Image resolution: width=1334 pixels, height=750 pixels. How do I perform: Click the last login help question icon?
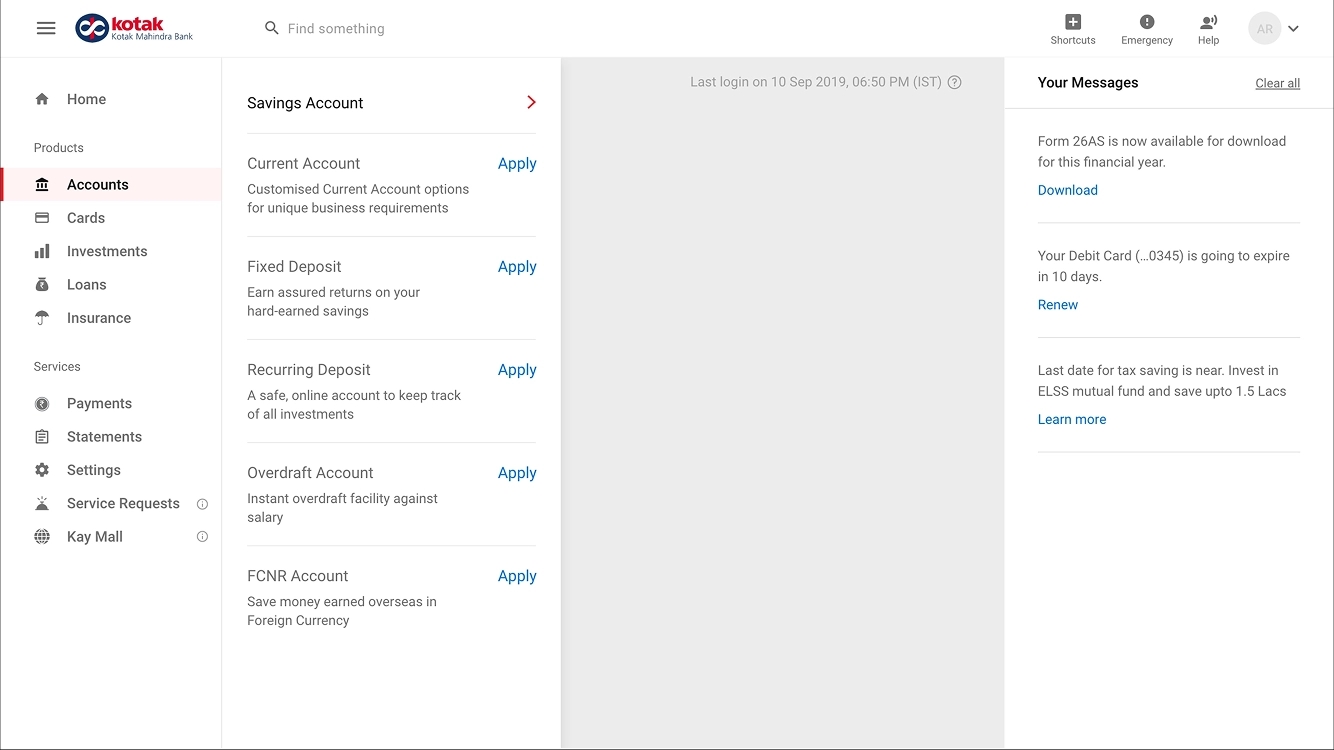[x=955, y=82]
